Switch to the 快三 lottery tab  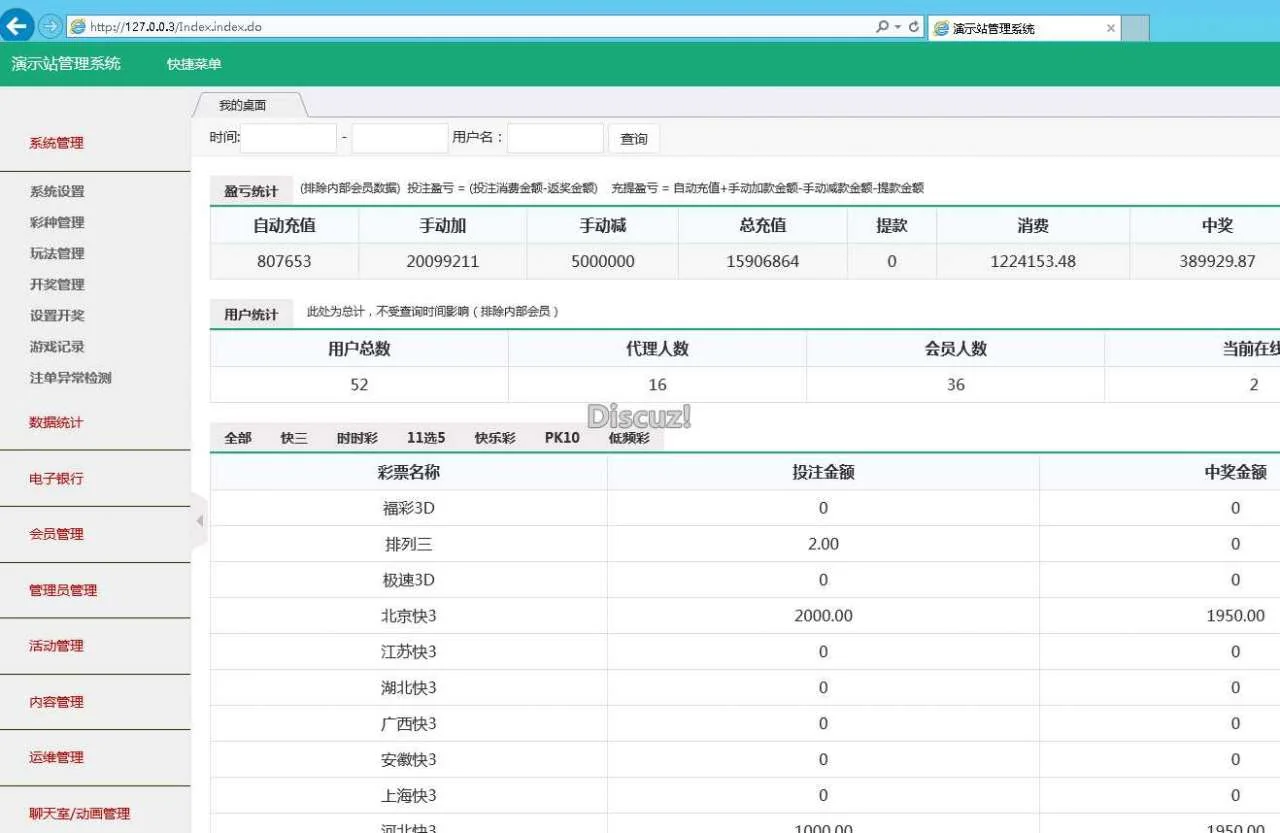[294, 438]
